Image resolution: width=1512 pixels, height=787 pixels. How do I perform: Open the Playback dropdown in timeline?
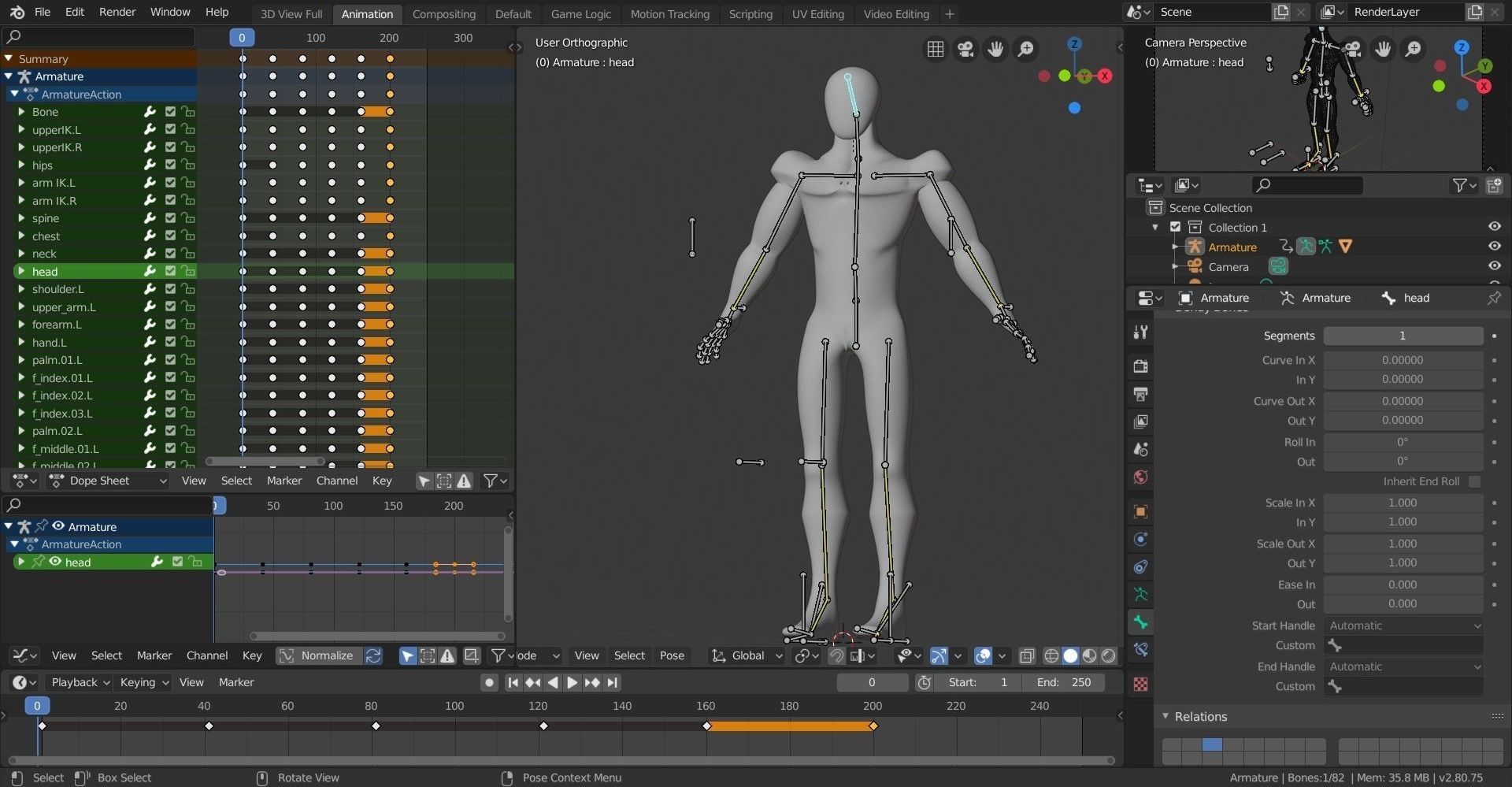(x=80, y=682)
